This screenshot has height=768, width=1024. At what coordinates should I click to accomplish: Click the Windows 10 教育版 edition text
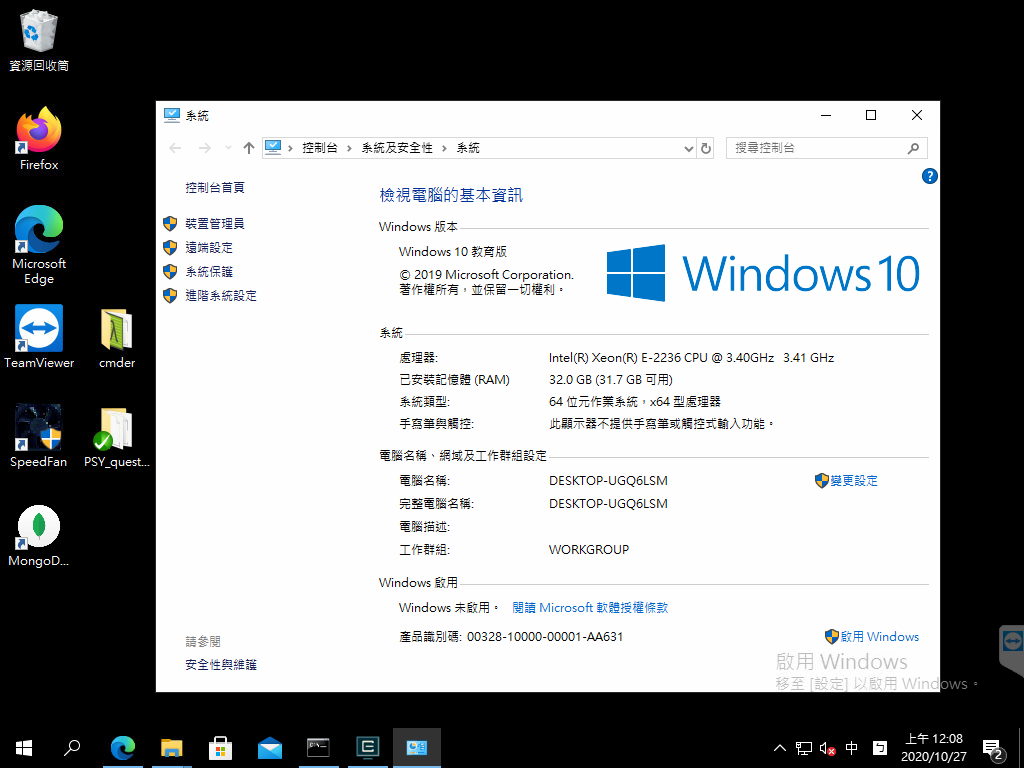coord(453,251)
